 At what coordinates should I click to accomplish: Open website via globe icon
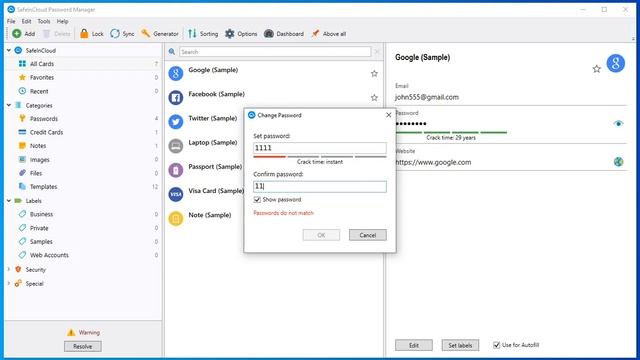click(x=618, y=162)
